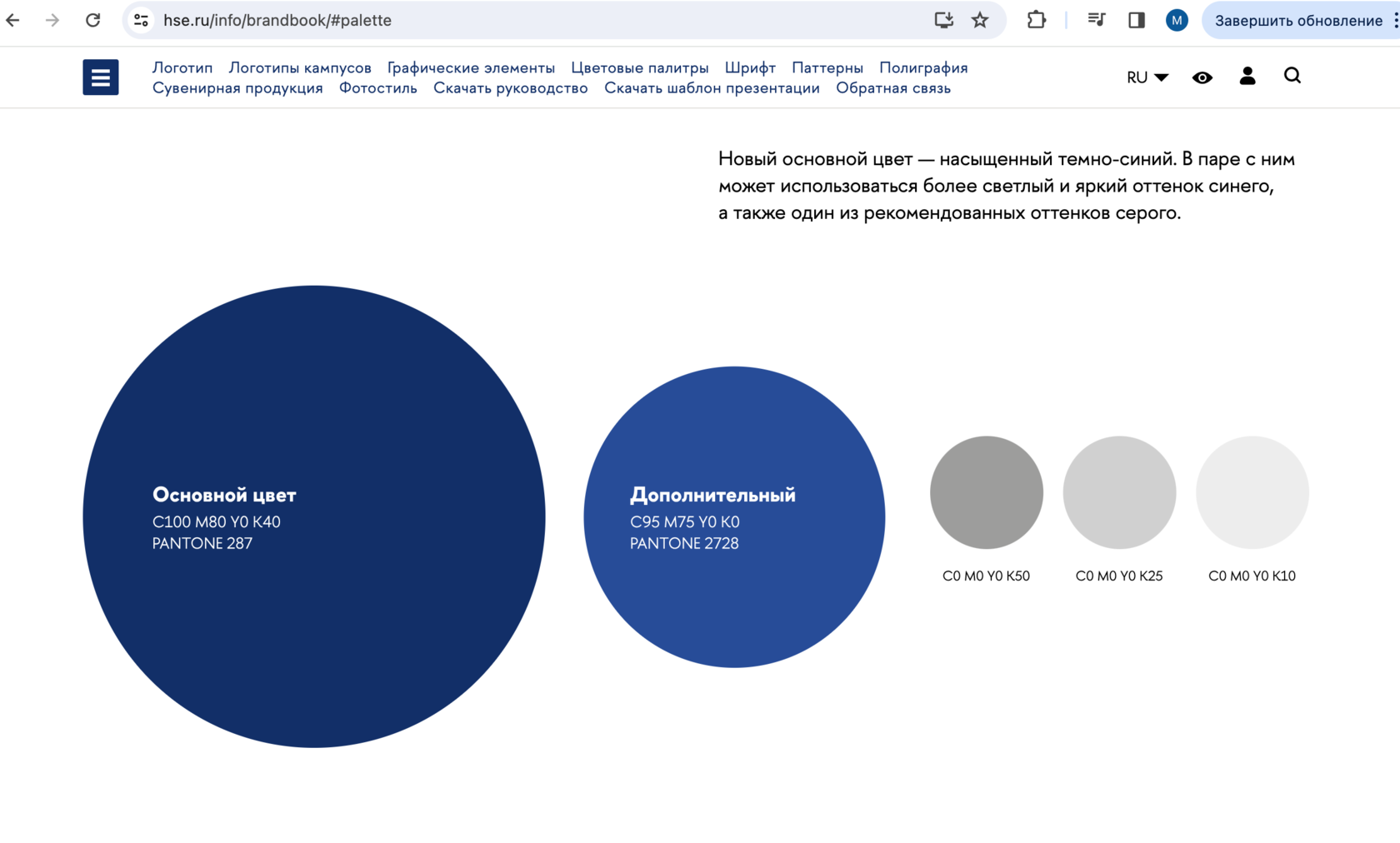
Task: Open the media control icon
Action: click(1096, 20)
